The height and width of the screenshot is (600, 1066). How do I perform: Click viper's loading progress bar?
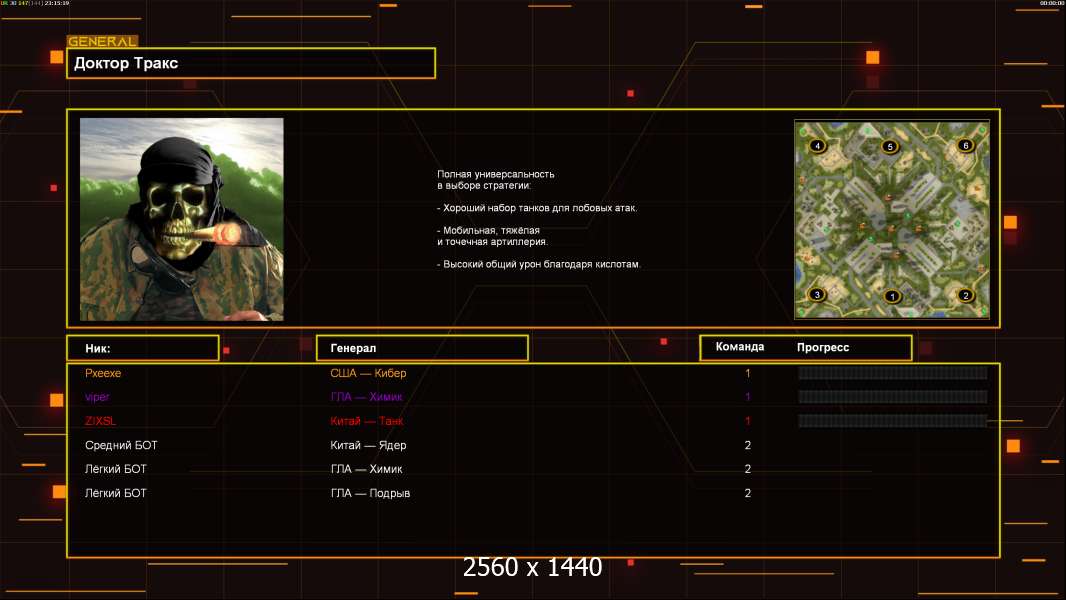pyautogui.click(x=892, y=397)
